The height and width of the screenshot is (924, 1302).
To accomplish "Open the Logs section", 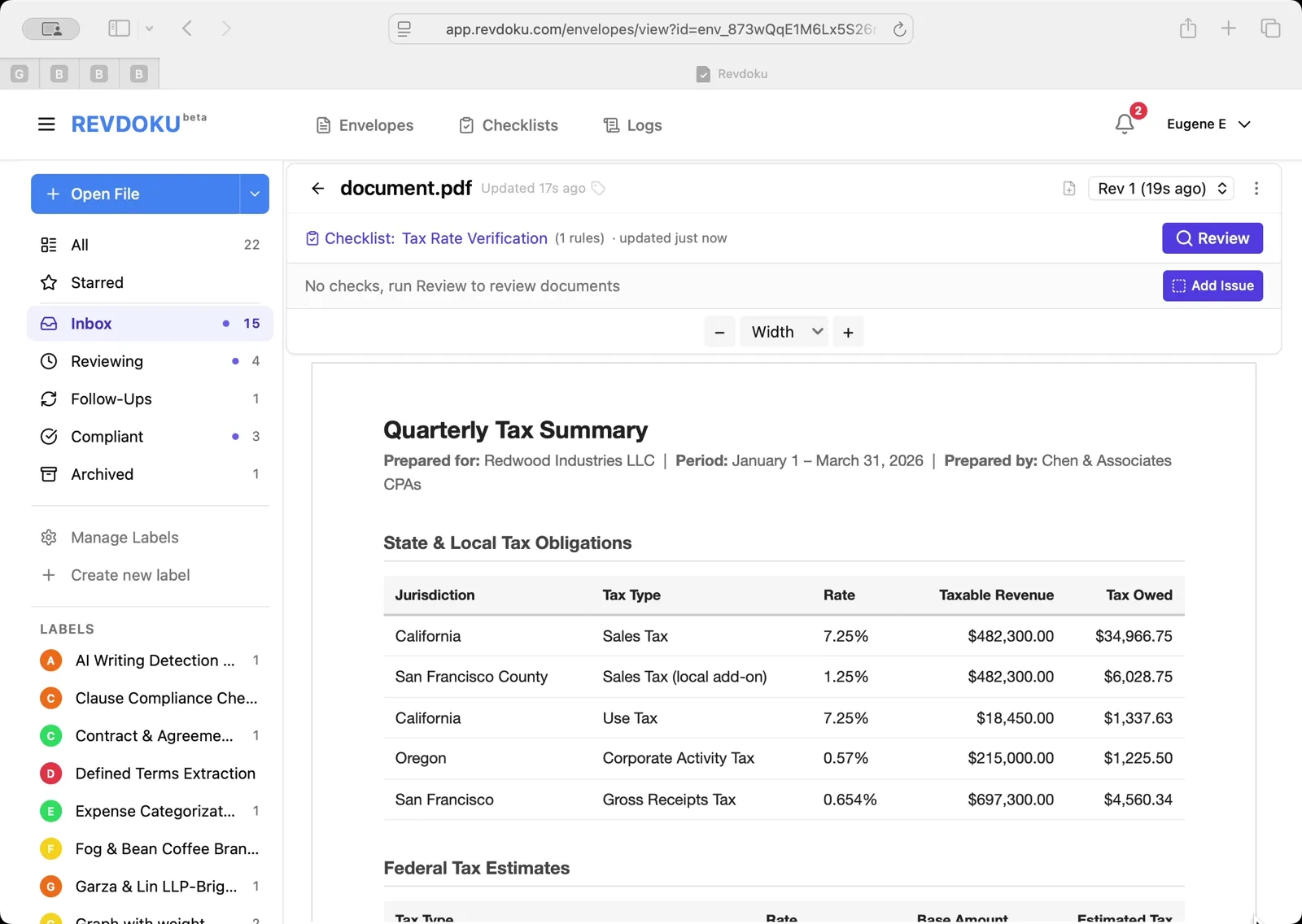I will 632,125.
